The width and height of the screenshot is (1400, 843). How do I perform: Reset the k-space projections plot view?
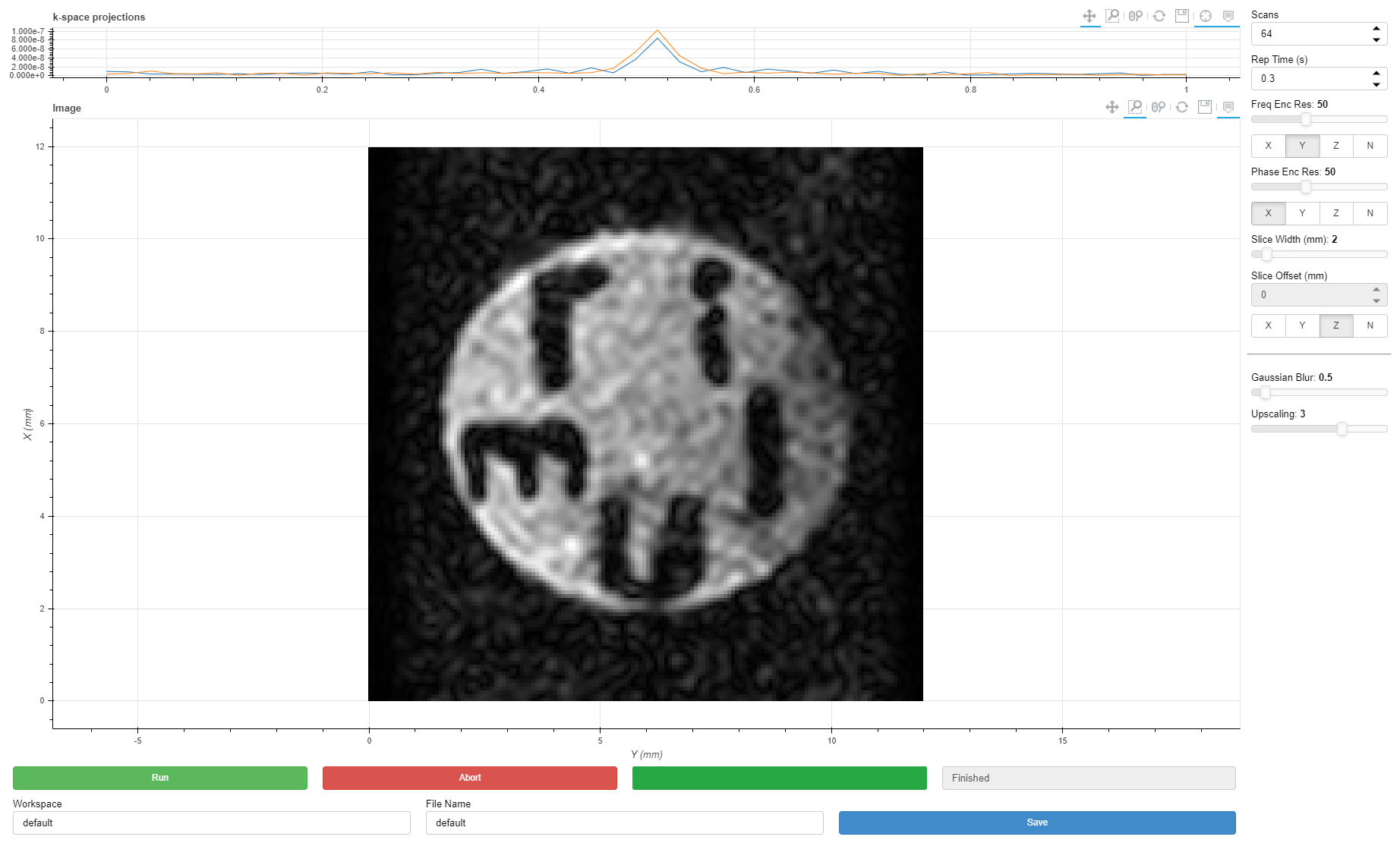[1159, 16]
